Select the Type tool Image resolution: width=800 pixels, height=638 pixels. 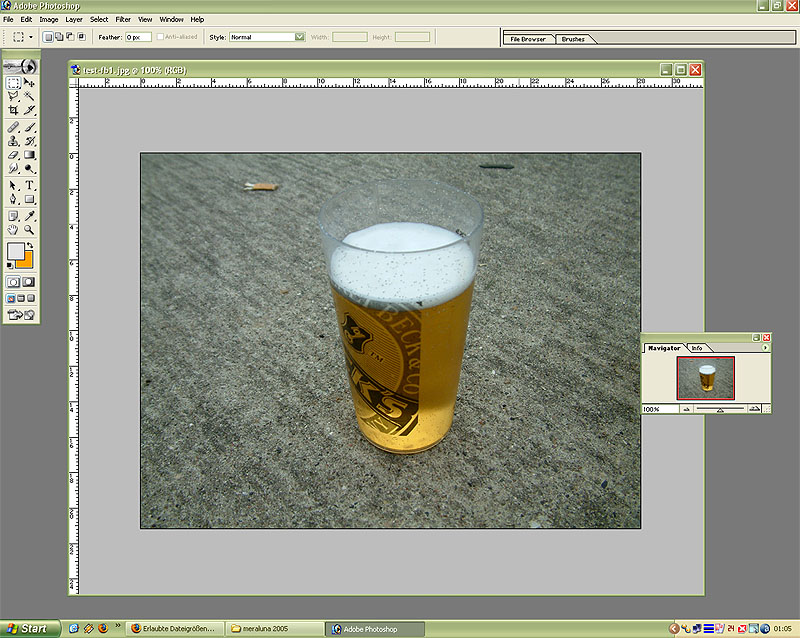29,185
